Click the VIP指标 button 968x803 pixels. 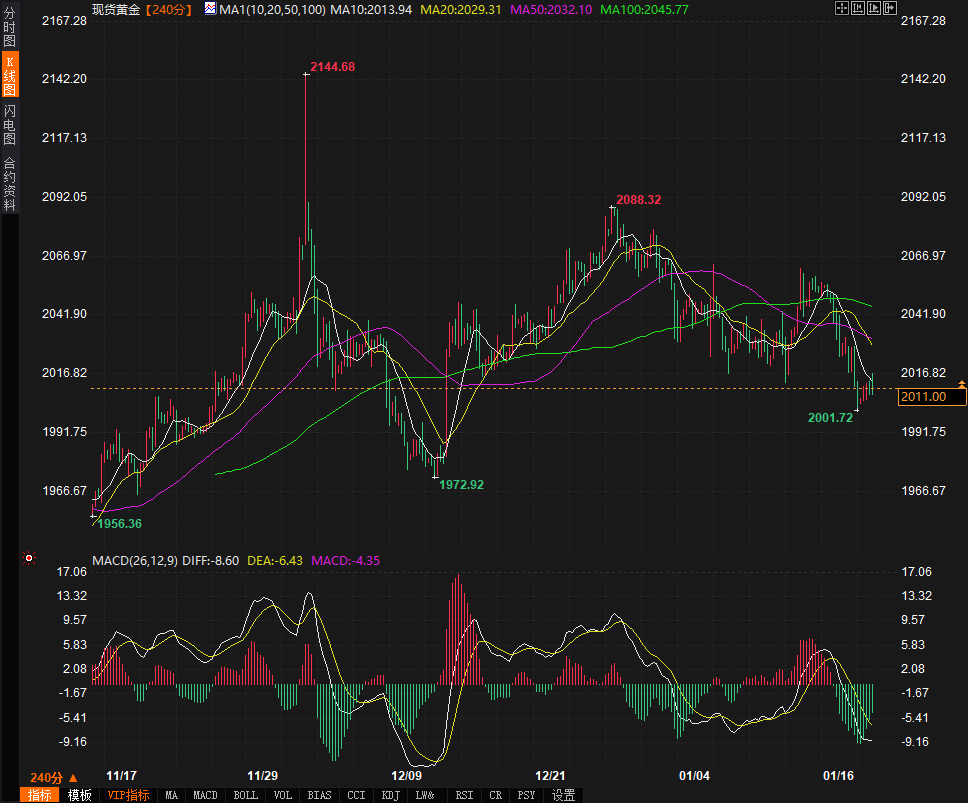[x=128, y=795]
